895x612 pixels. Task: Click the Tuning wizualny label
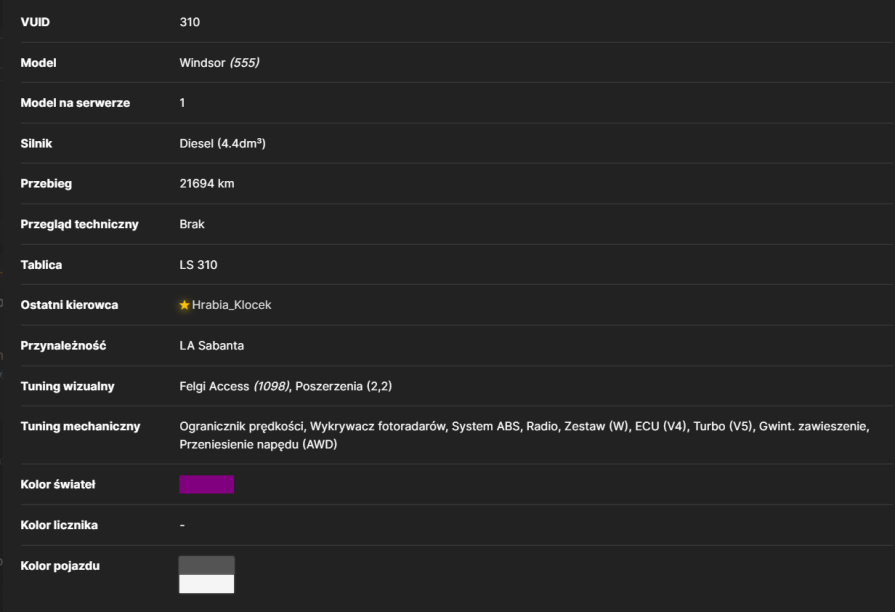67,386
